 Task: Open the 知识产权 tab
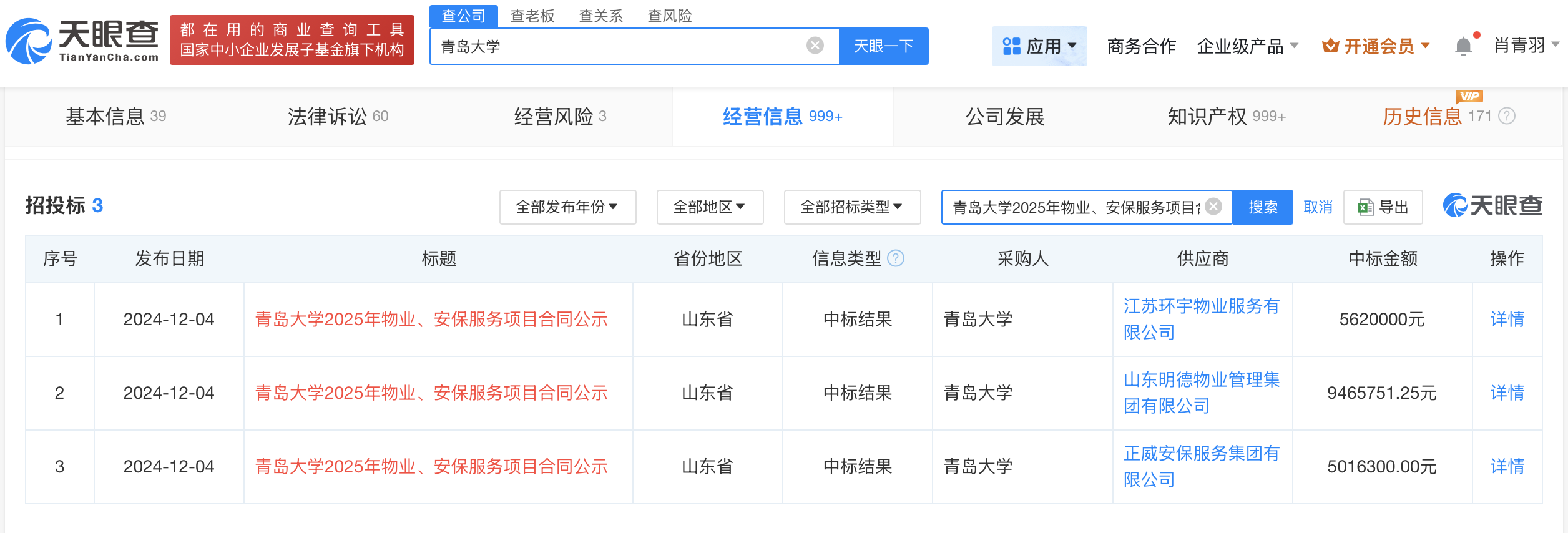tap(1227, 117)
